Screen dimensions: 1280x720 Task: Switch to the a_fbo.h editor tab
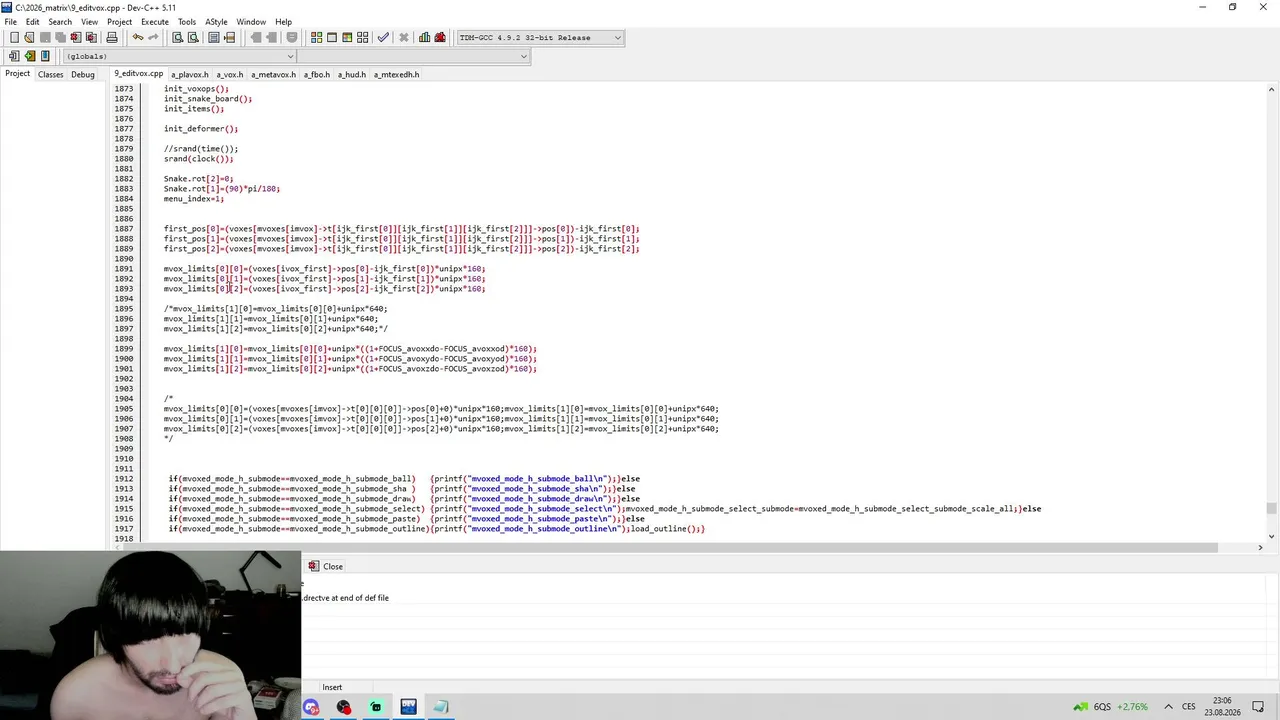click(317, 75)
